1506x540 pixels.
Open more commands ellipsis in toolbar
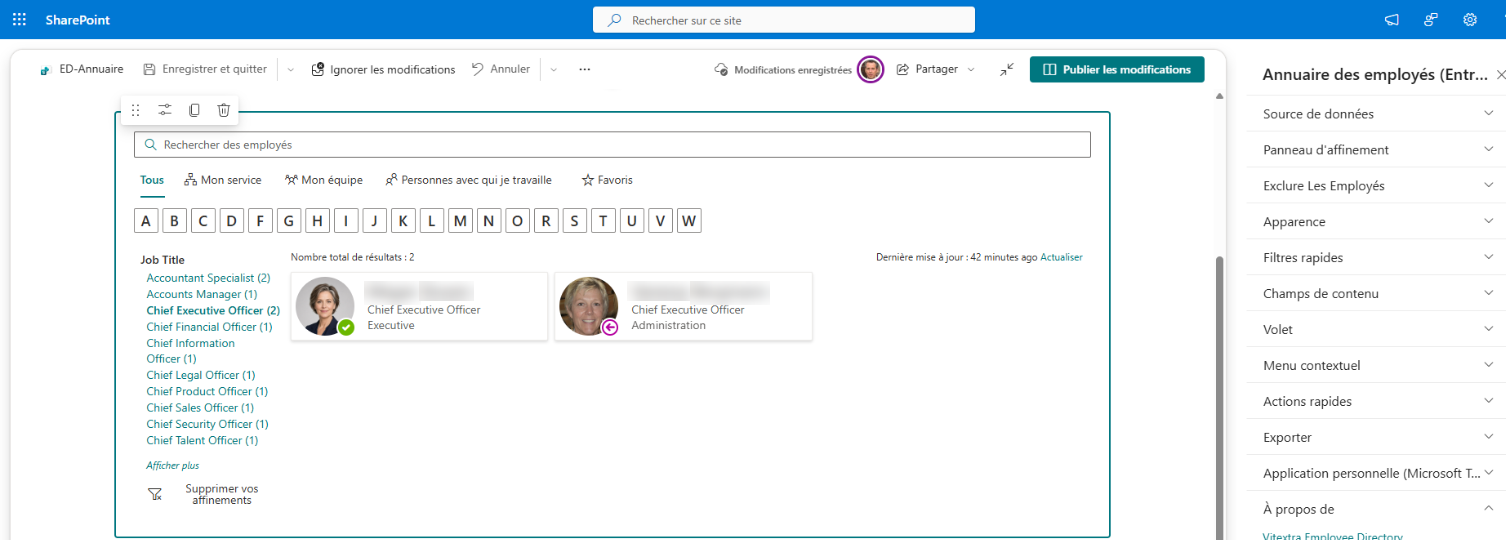click(x=585, y=69)
